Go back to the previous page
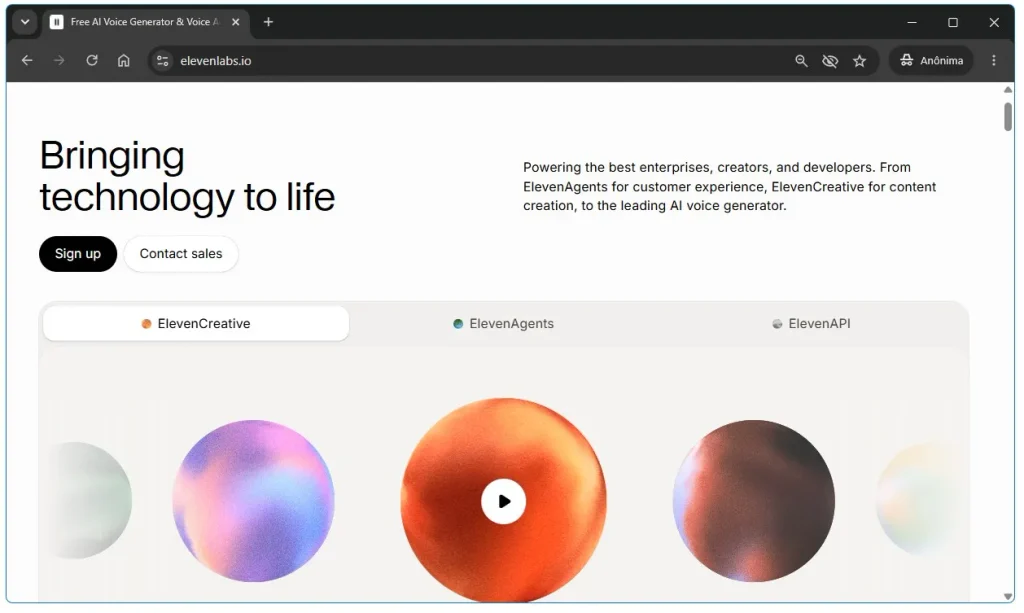The height and width of the screenshot is (613, 1024). [x=27, y=61]
